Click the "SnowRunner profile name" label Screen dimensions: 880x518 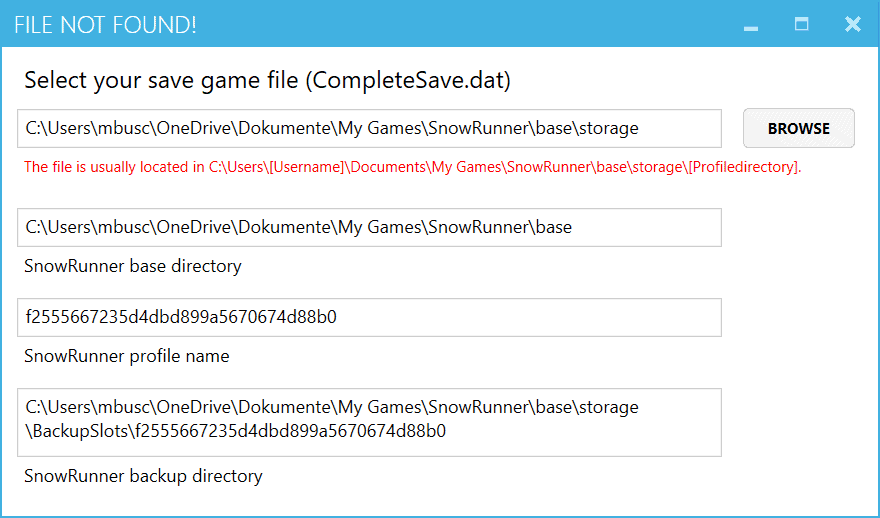click(x=126, y=356)
